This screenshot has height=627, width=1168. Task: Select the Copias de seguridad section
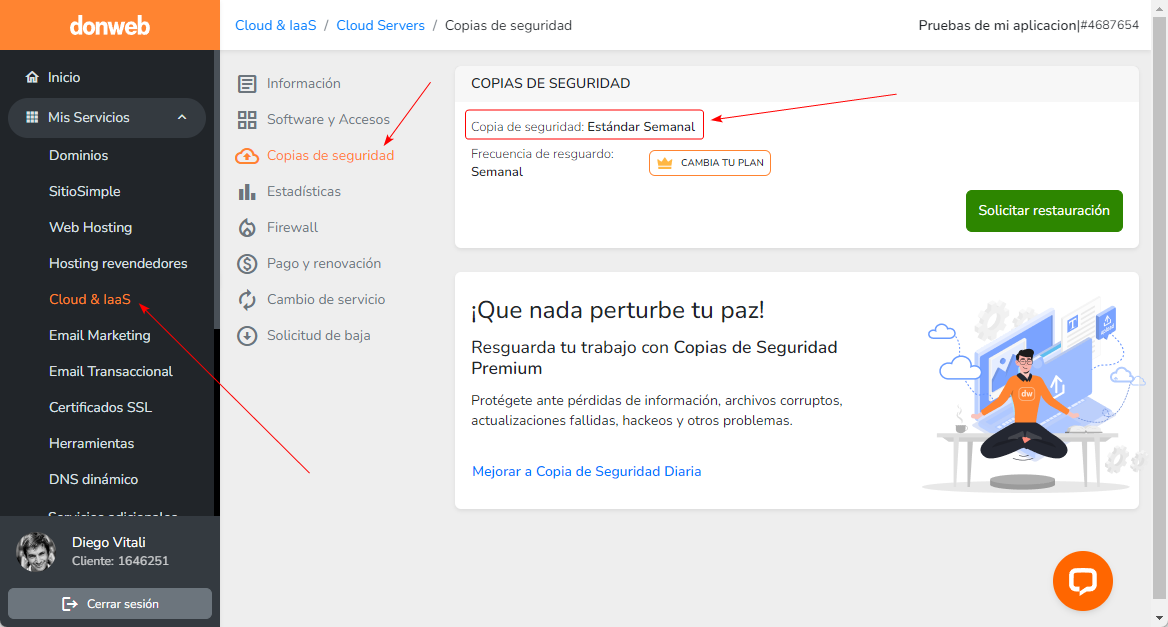330,156
